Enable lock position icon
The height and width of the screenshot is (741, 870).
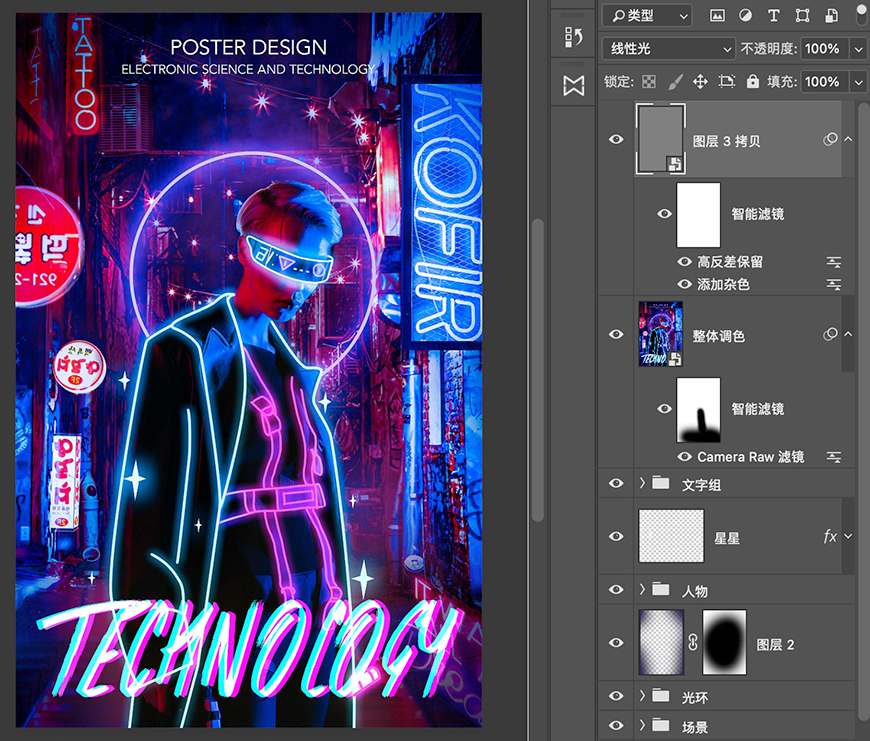[700, 81]
